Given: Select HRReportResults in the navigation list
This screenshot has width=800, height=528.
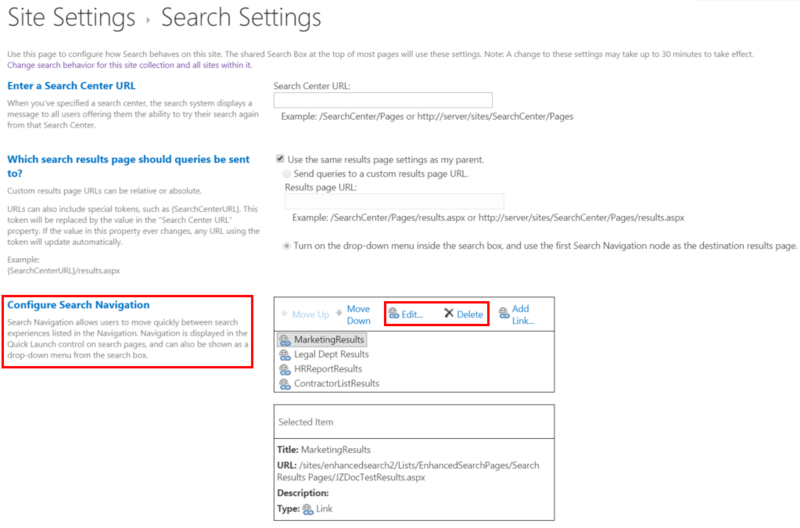Looking at the screenshot, I should click(327, 369).
